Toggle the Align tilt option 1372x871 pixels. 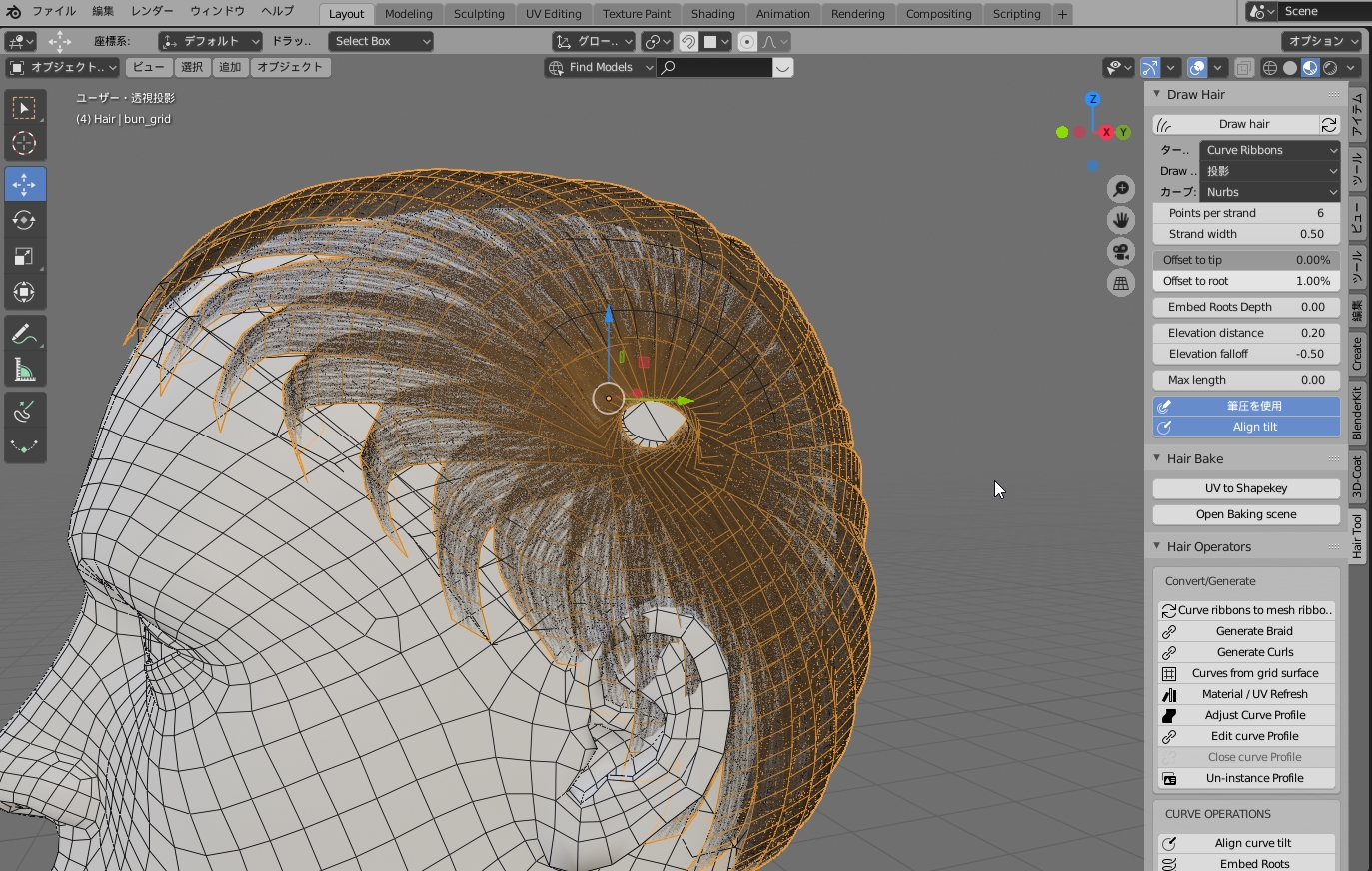click(1246, 427)
